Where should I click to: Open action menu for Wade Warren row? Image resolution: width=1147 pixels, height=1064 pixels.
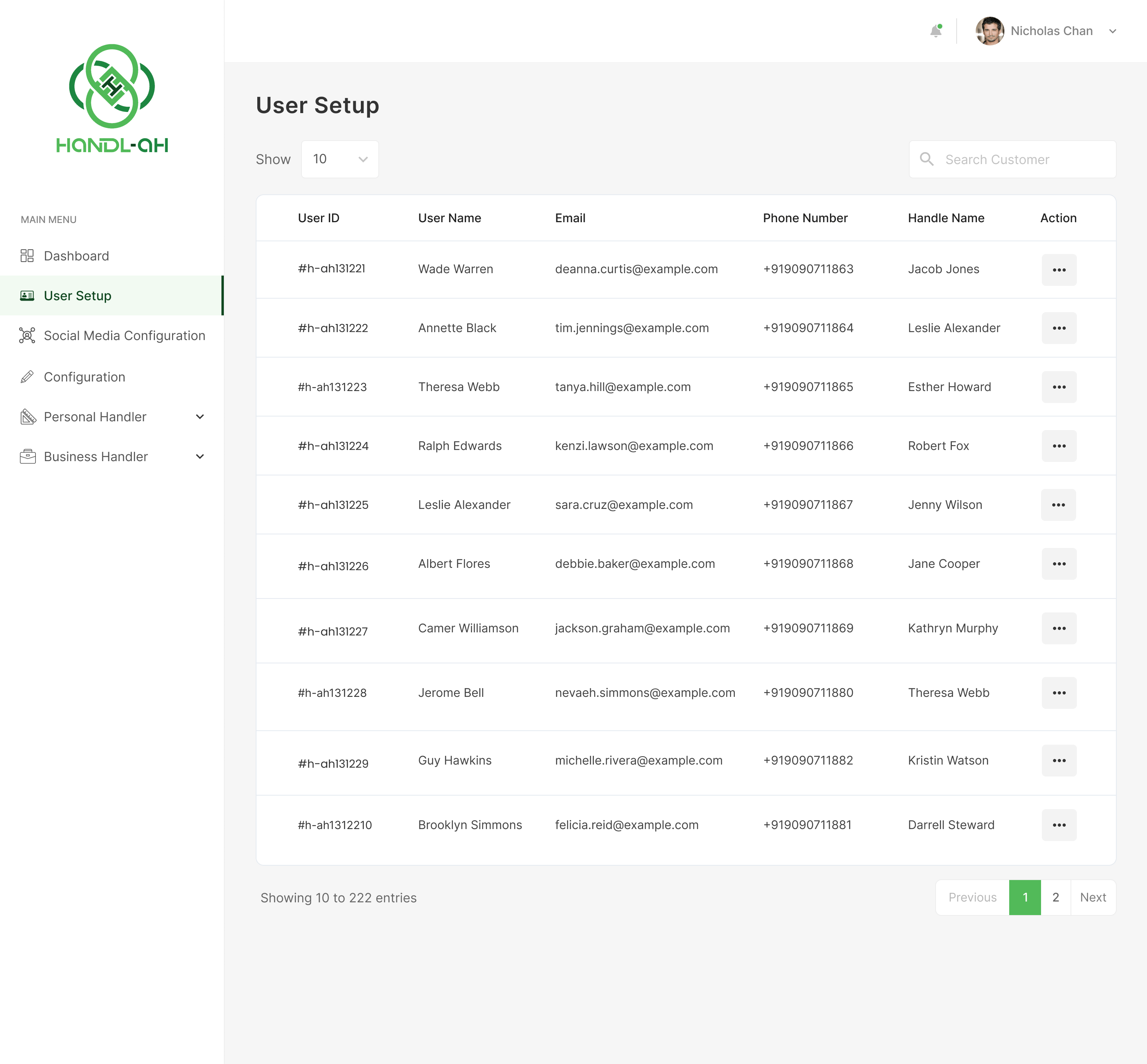click(1059, 270)
